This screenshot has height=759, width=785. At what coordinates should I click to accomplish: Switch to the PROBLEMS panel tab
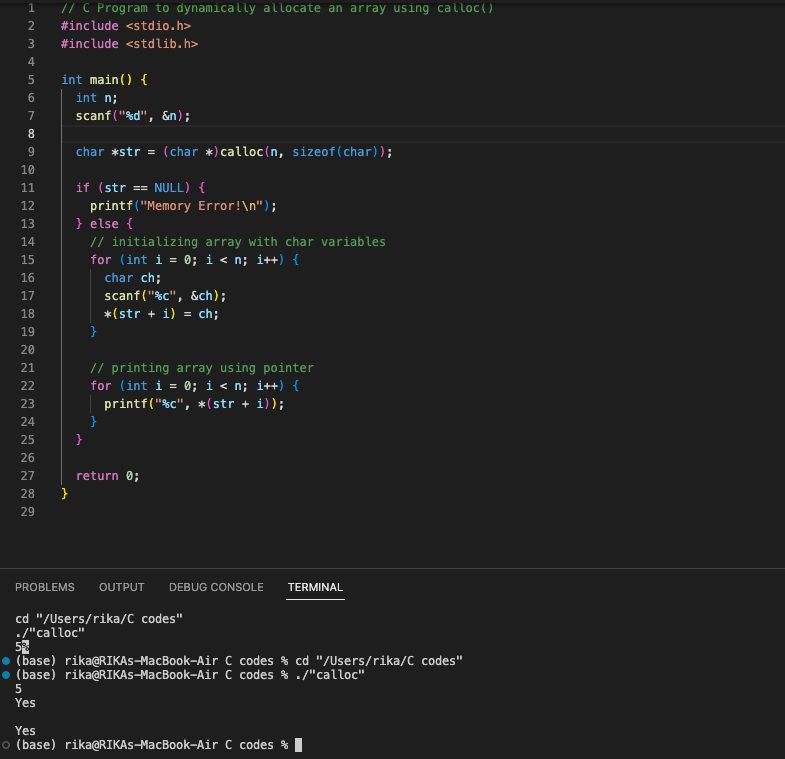point(45,587)
